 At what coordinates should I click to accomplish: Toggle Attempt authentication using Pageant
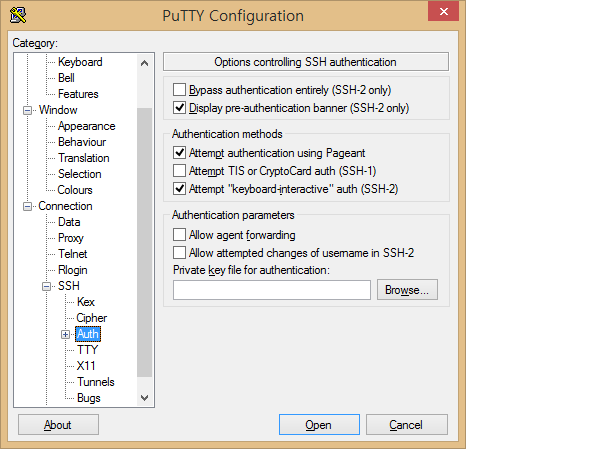coord(179,153)
